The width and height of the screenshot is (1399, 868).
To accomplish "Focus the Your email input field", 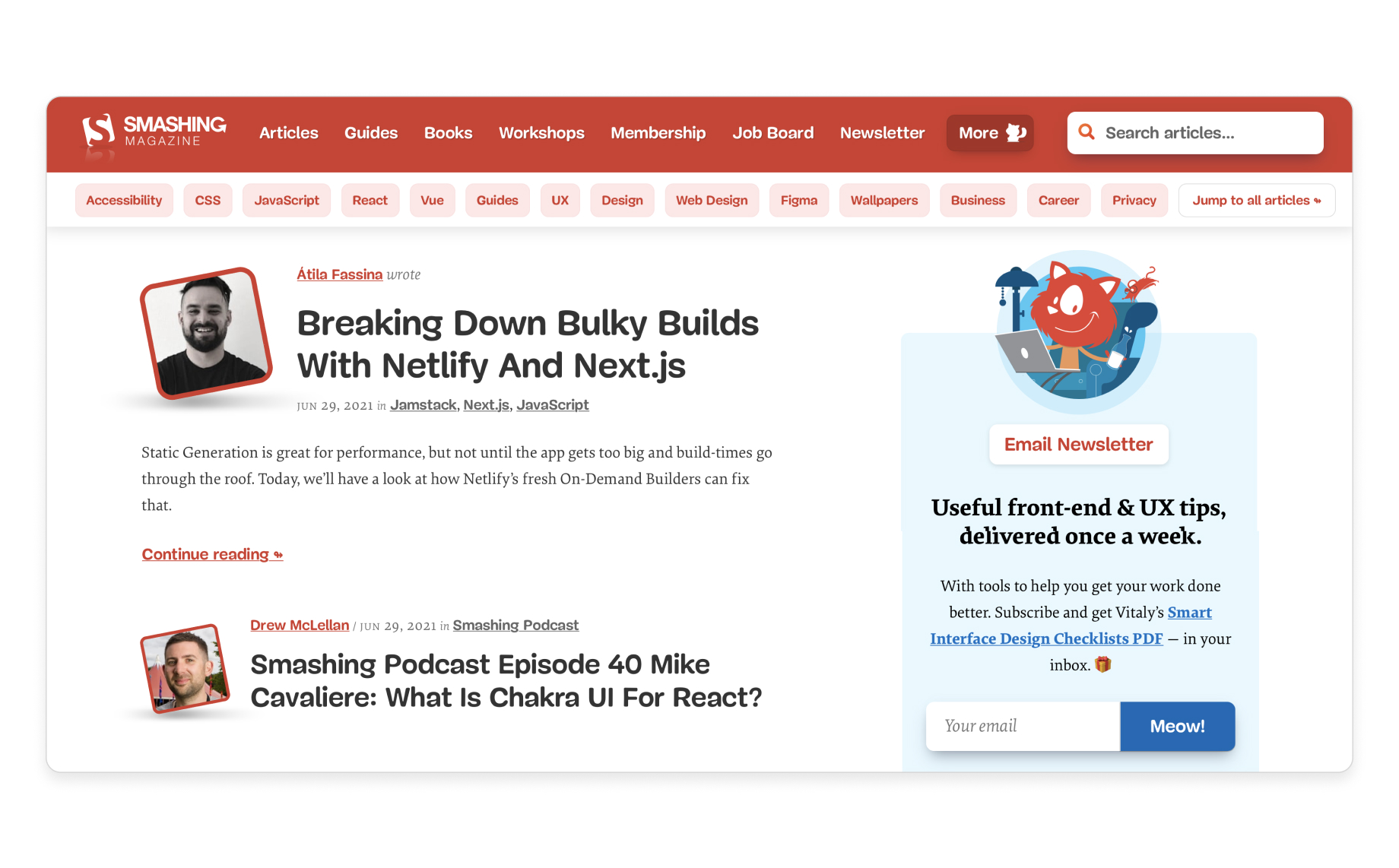I will pos(1022,727).
